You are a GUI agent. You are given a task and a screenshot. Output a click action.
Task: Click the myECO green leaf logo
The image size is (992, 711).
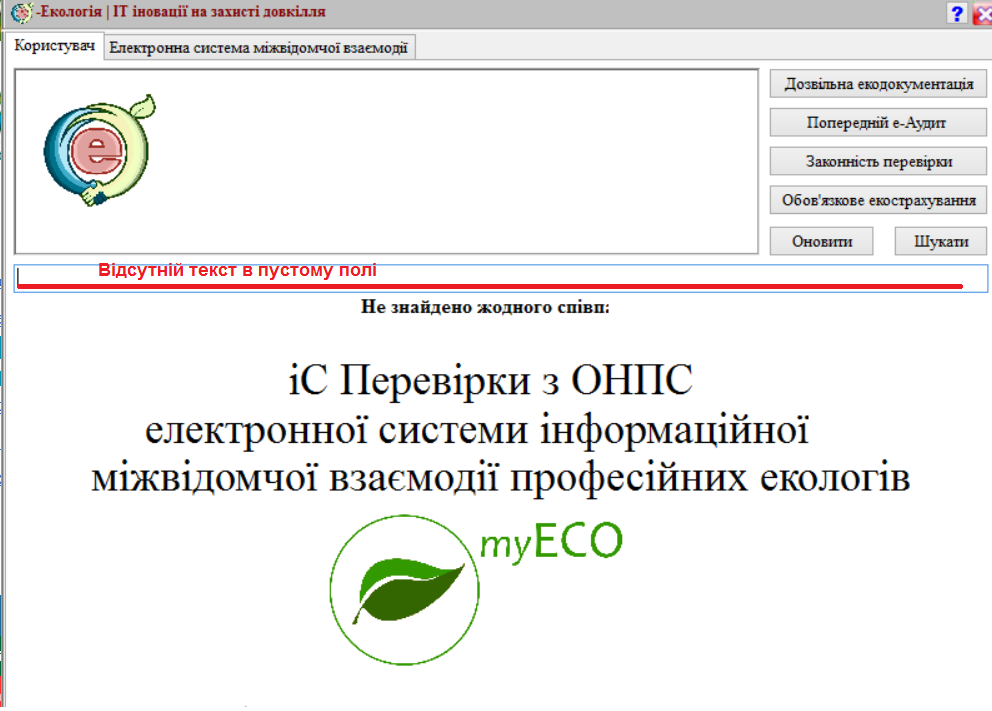point(476,590)
